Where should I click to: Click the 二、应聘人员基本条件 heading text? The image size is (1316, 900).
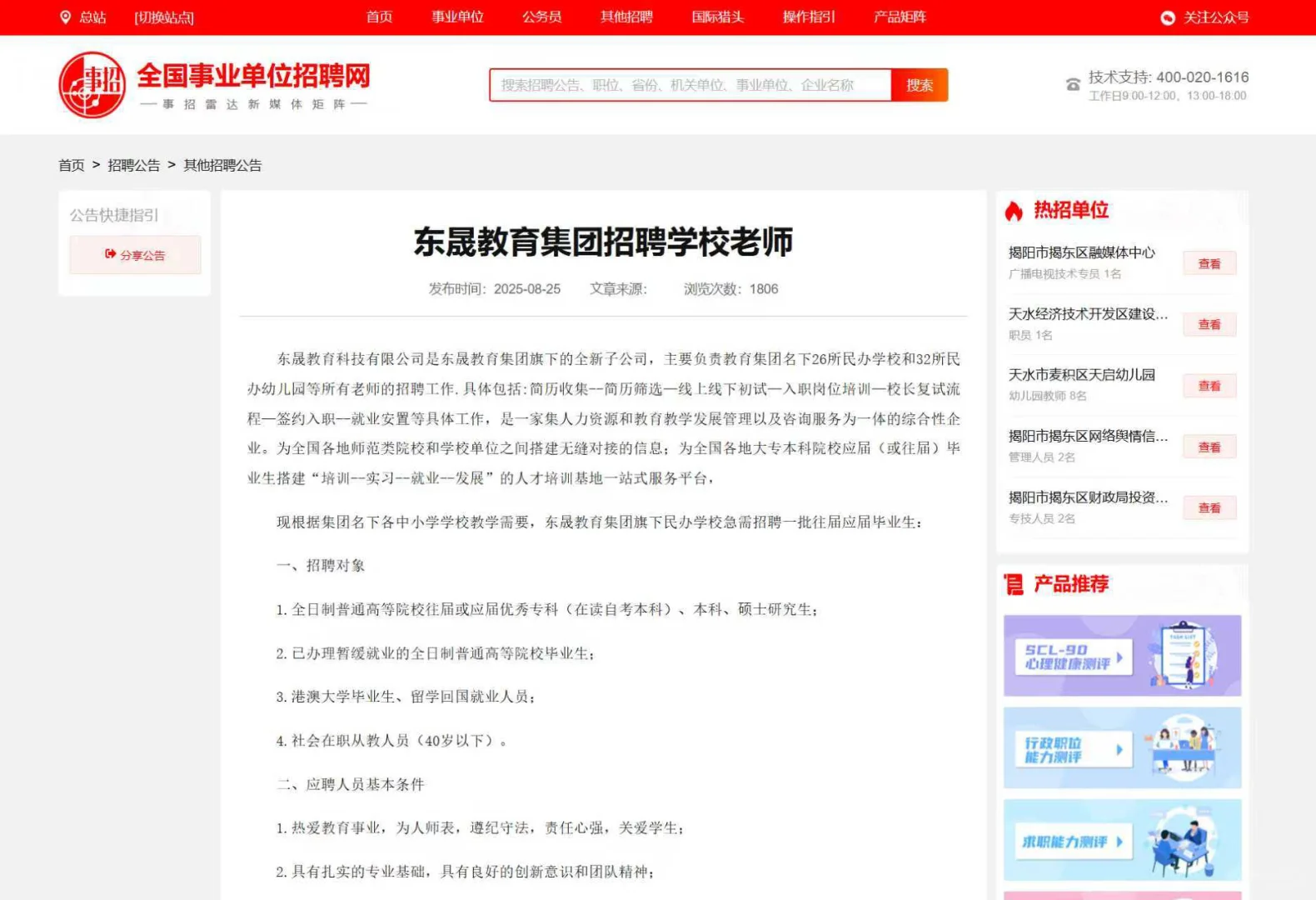coord(351,784)
